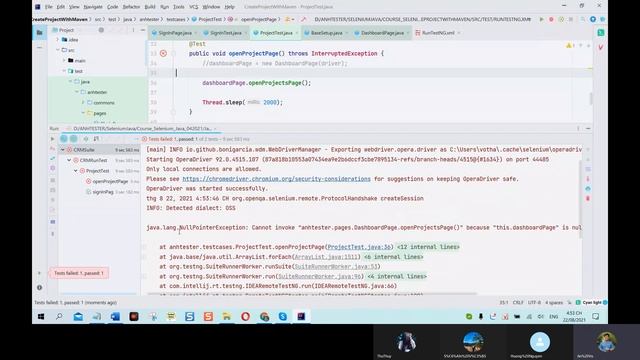Click the CRLF line separator status item

click(x=518, y=302)
